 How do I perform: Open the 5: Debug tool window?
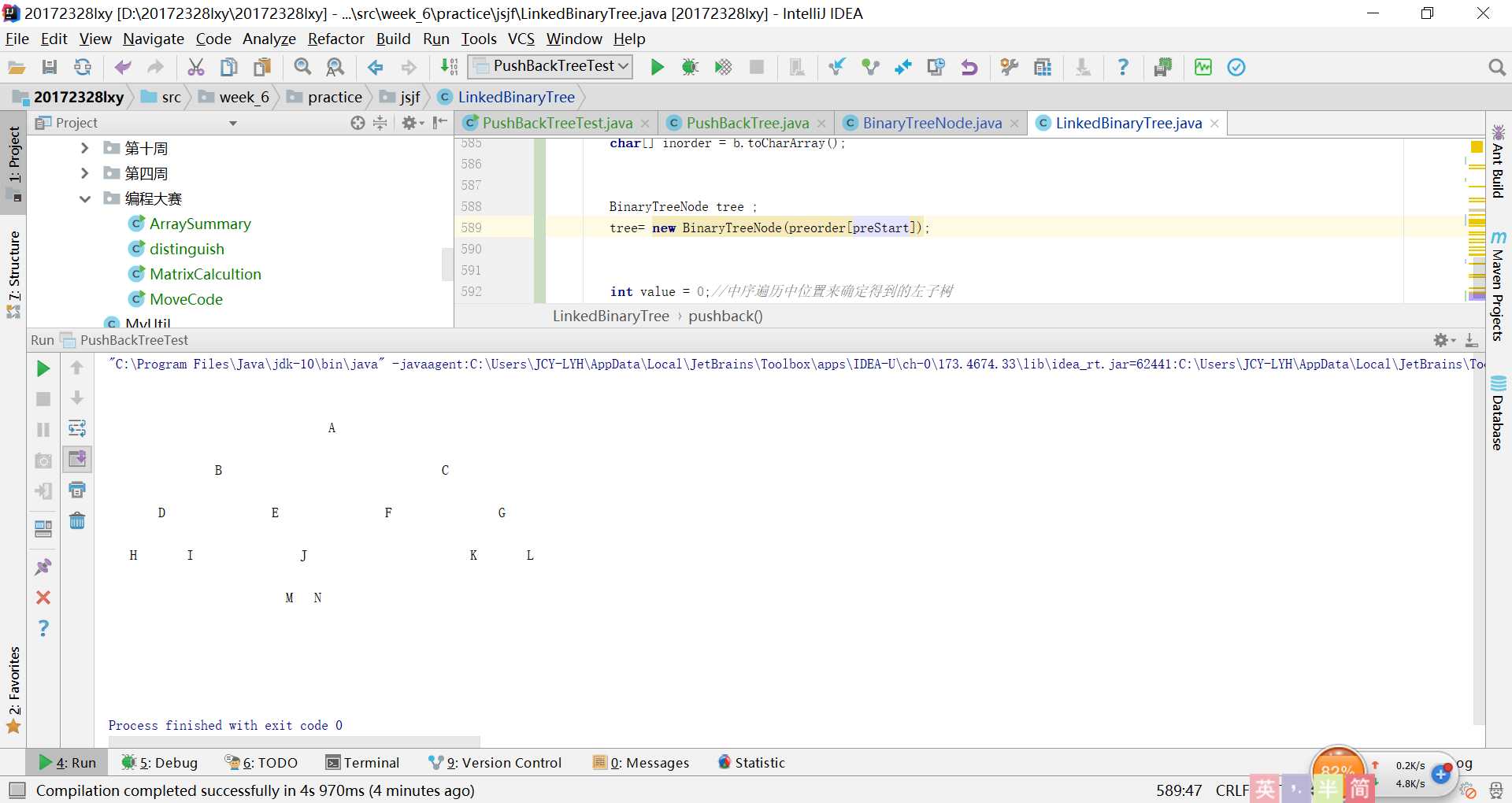pyautogui.click(x=160, y=762)
